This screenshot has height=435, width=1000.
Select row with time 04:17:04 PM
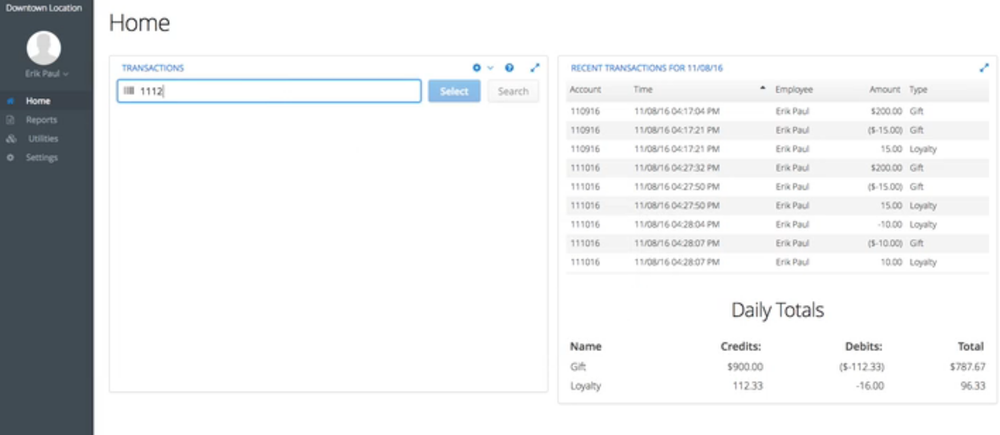[x=777, y=111]
